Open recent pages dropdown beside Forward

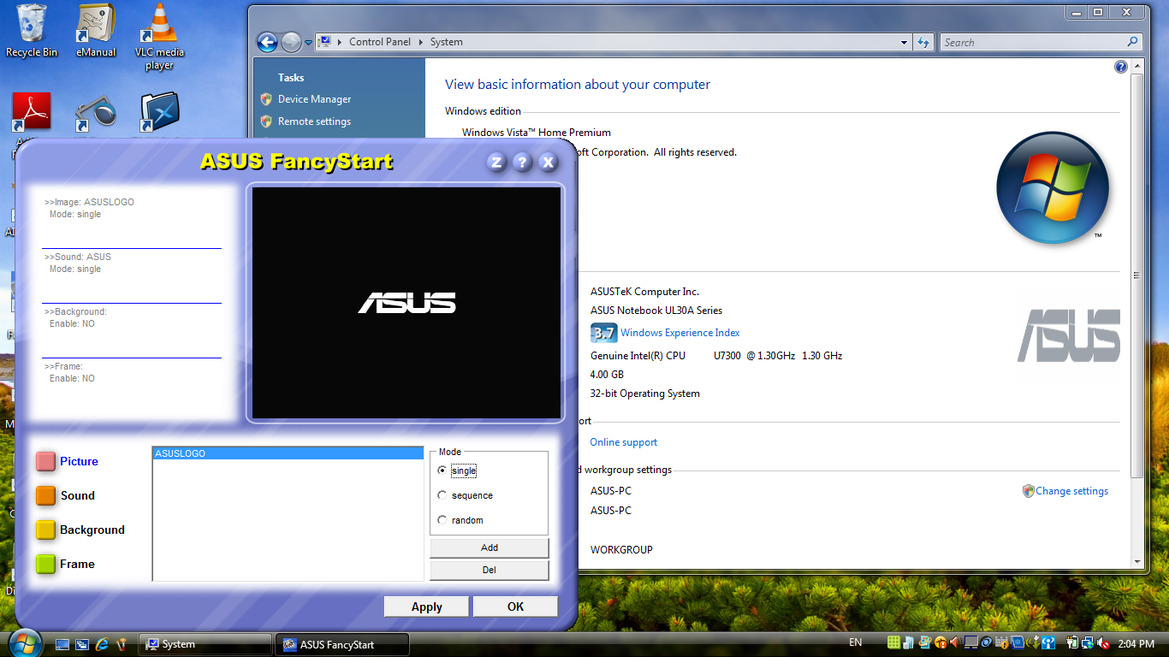pos(308,43)
